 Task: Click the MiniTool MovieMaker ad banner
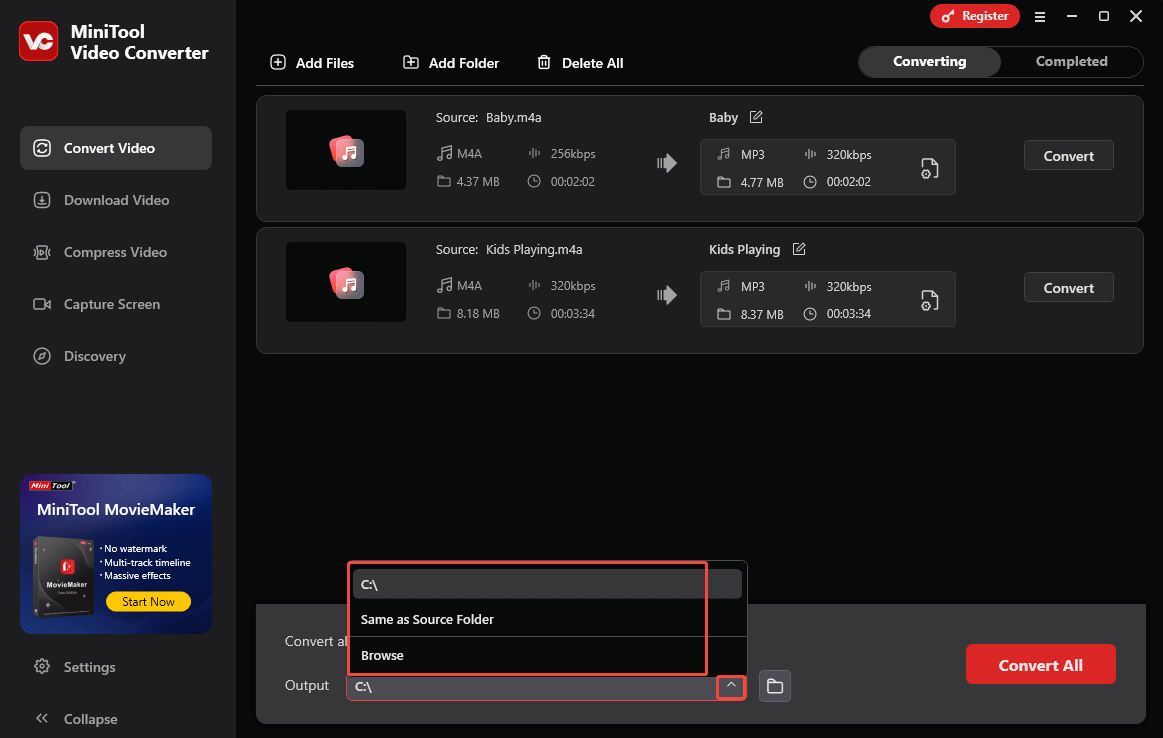[x=116, y=554]
